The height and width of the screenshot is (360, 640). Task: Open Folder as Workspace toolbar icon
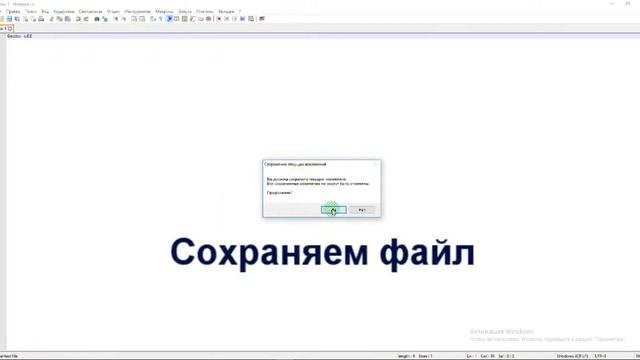200,19
